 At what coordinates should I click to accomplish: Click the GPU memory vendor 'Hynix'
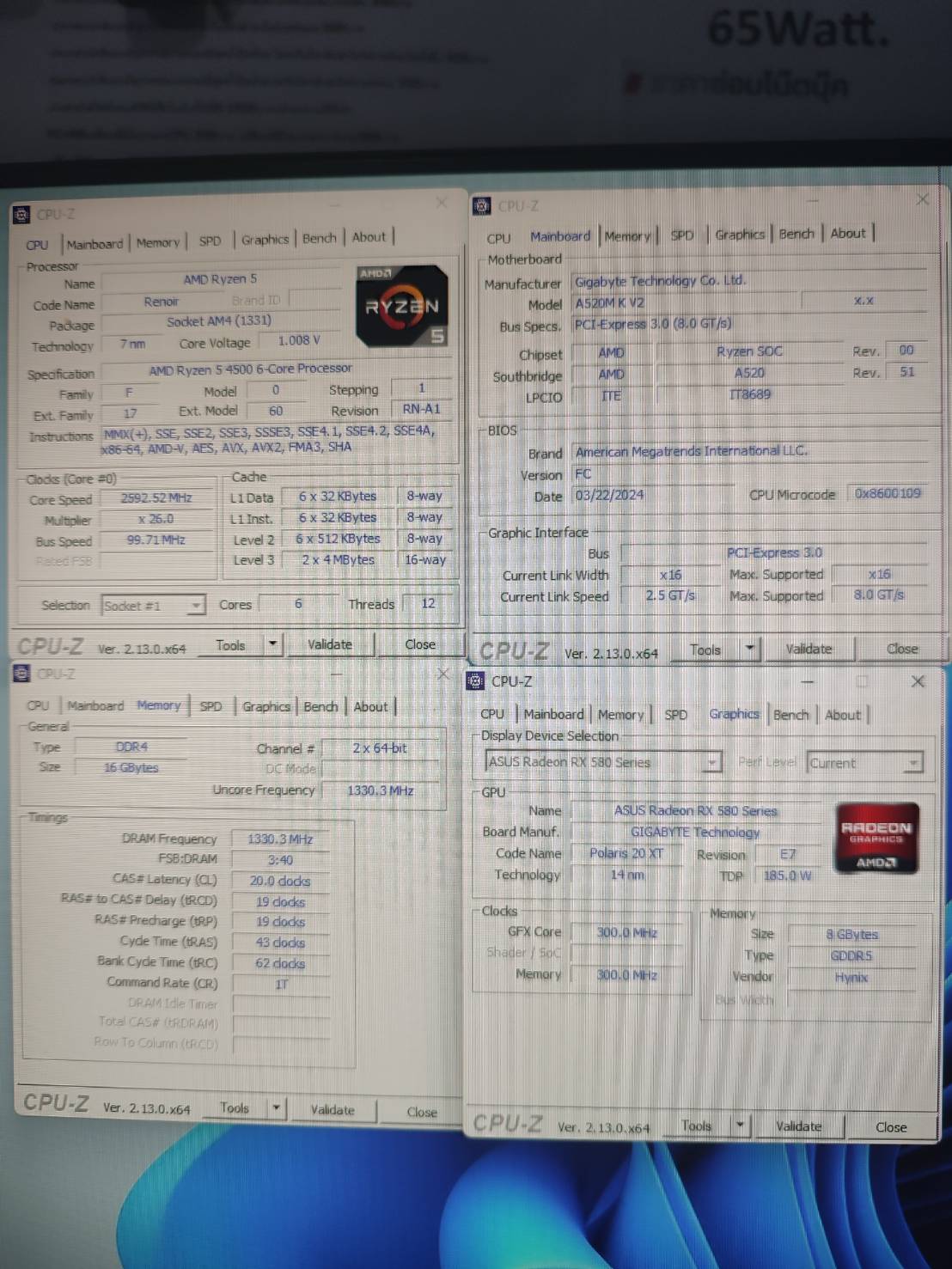click(x=851, y=978)
